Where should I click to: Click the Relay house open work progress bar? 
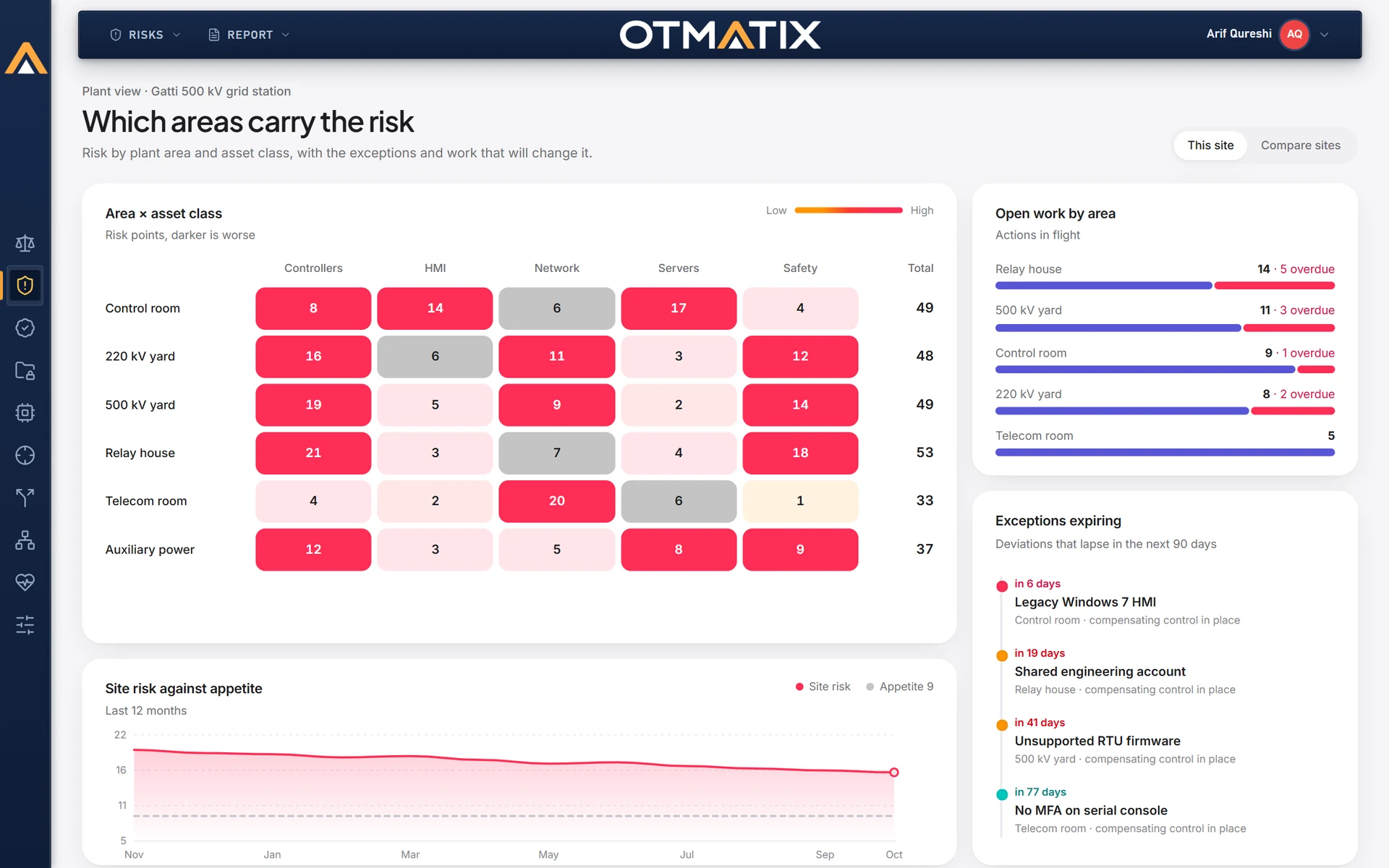(1165, 286)
